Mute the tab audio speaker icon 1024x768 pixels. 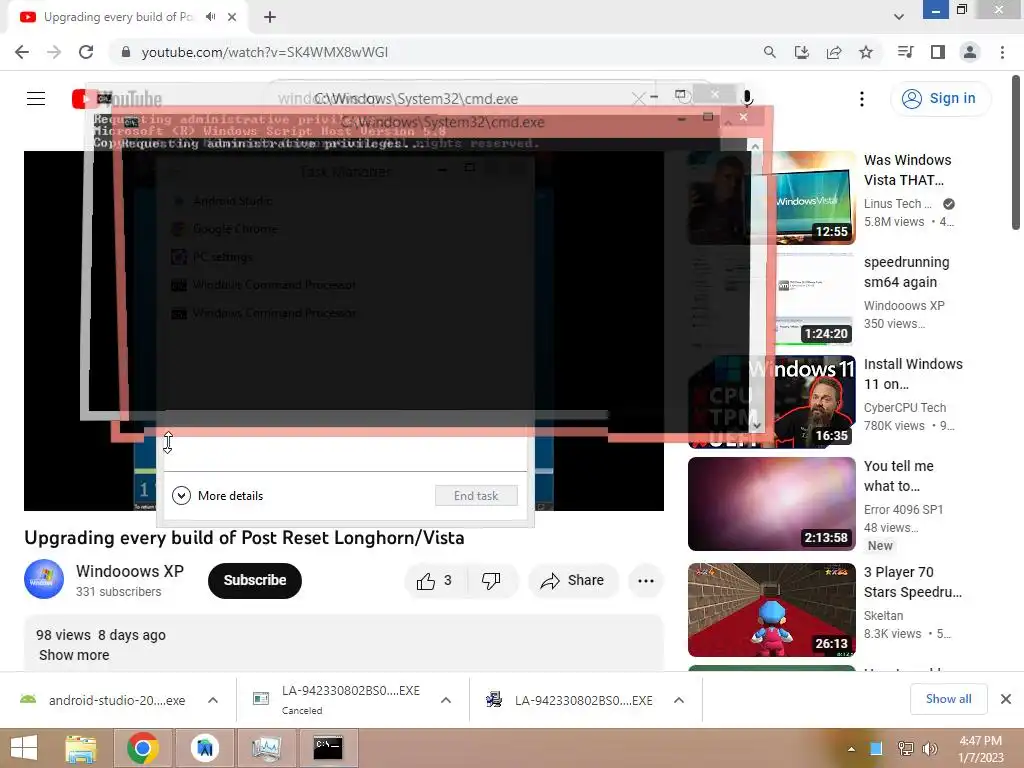210,17
